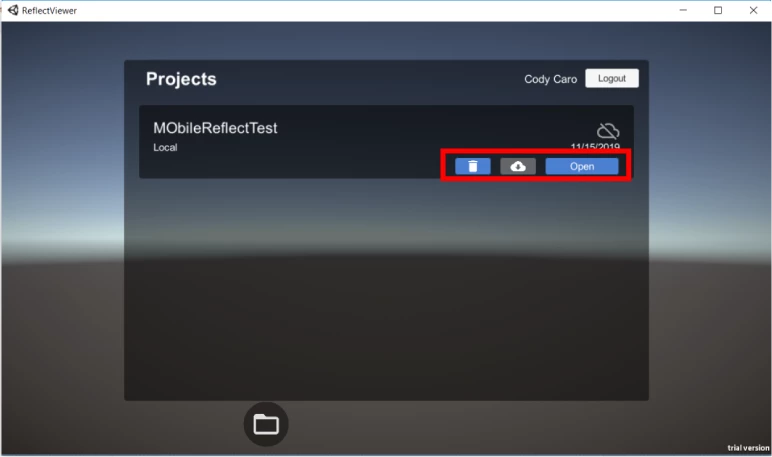This screenshot has height=457, width=772.
Task: Click the Local label under the project name
Action: [x=165, y=147]
